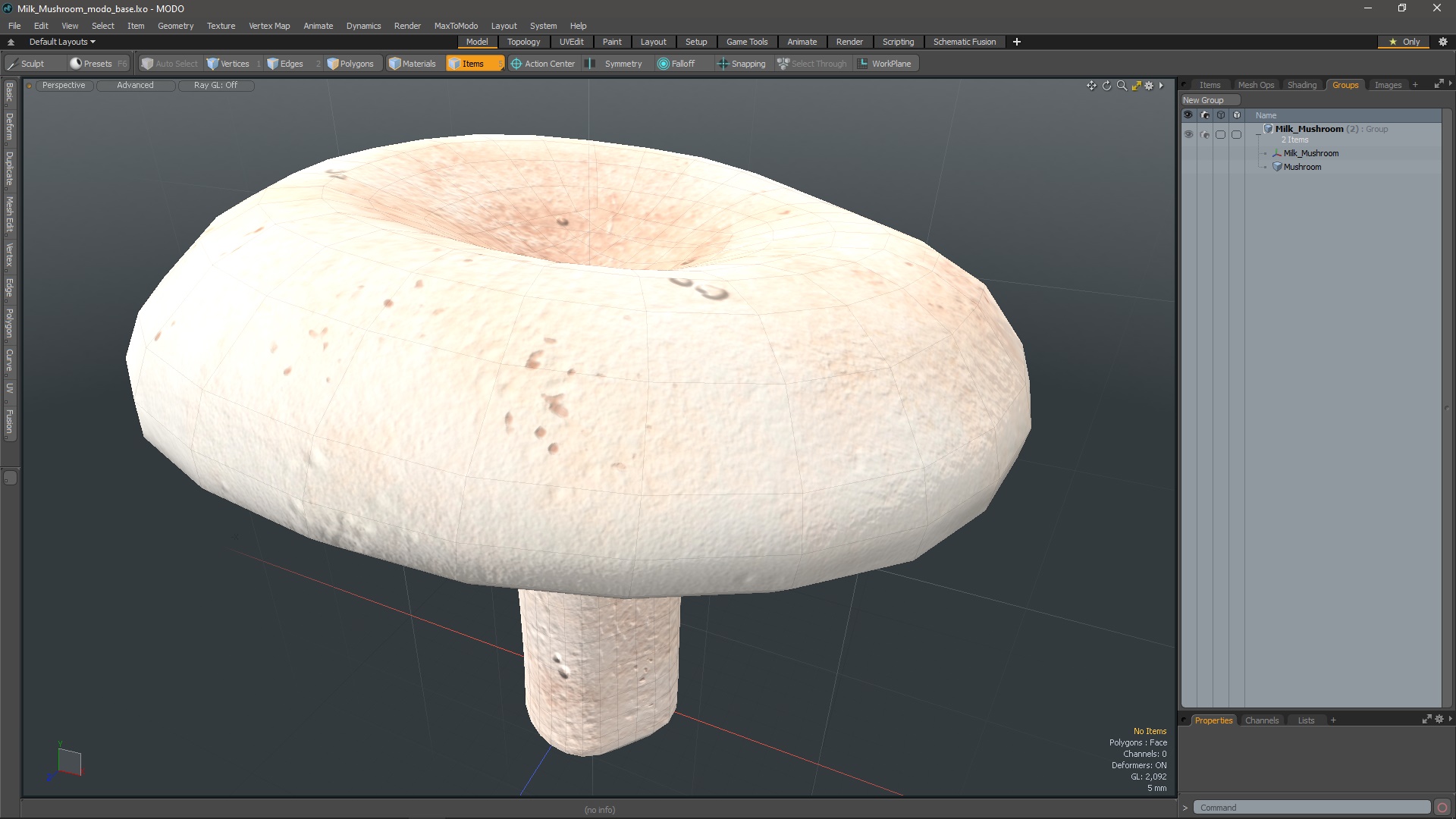Click the viewport pan (move) icon
Image resolution: width=1456 pixels, height=819 pixels.
[1091, 86]
